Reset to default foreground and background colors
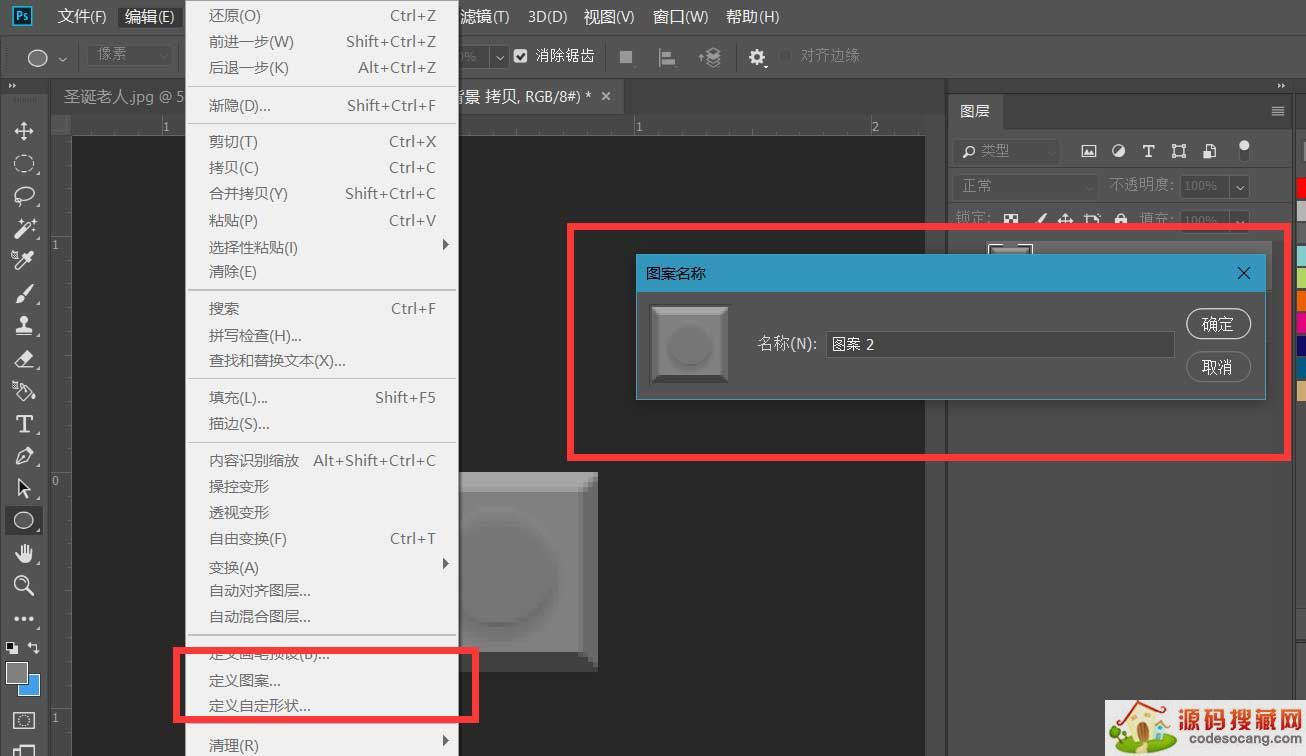This screenshot has height=756, width=1306. coord(11,647)
